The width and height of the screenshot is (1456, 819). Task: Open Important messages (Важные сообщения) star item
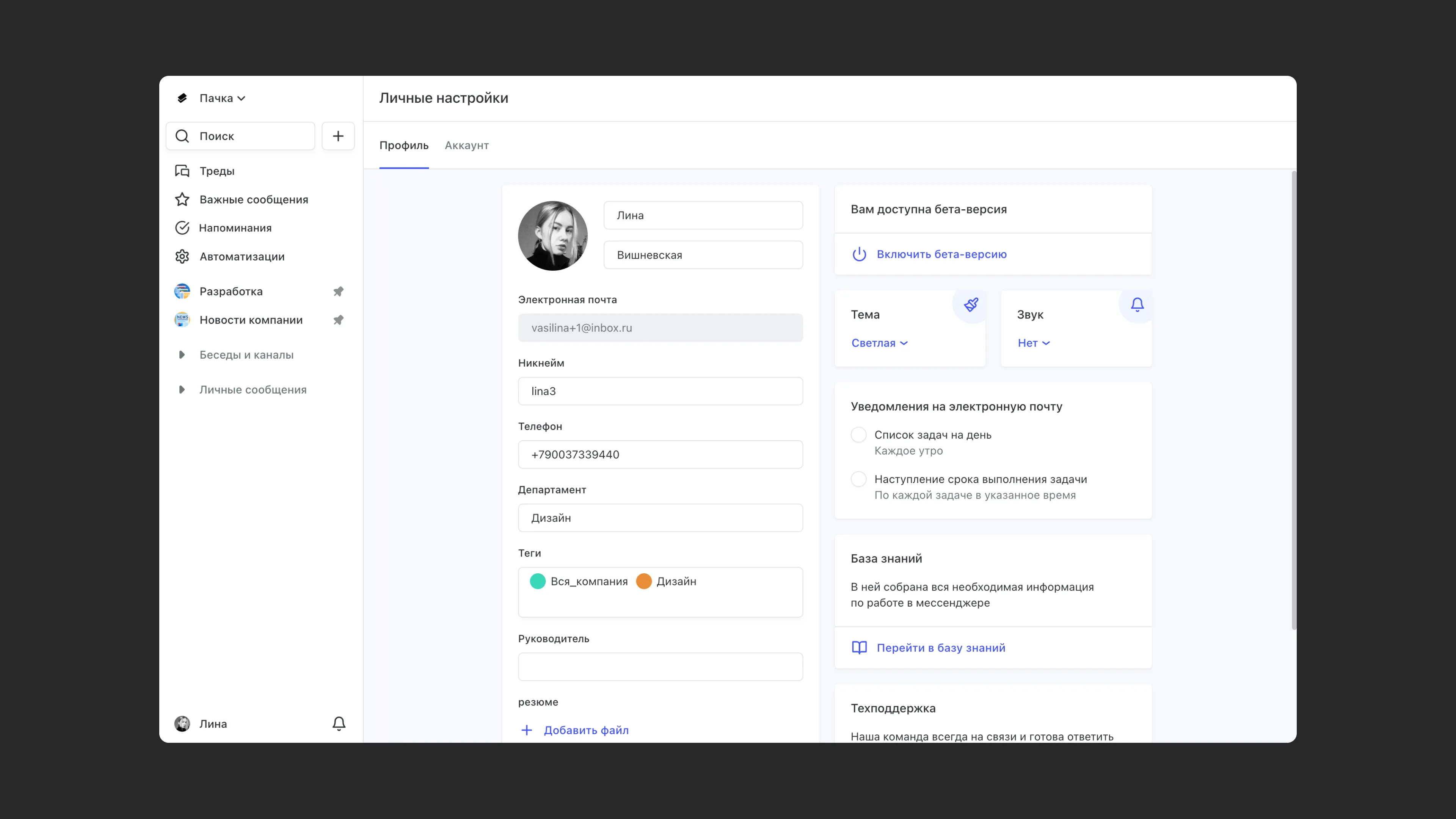[253, 199]
